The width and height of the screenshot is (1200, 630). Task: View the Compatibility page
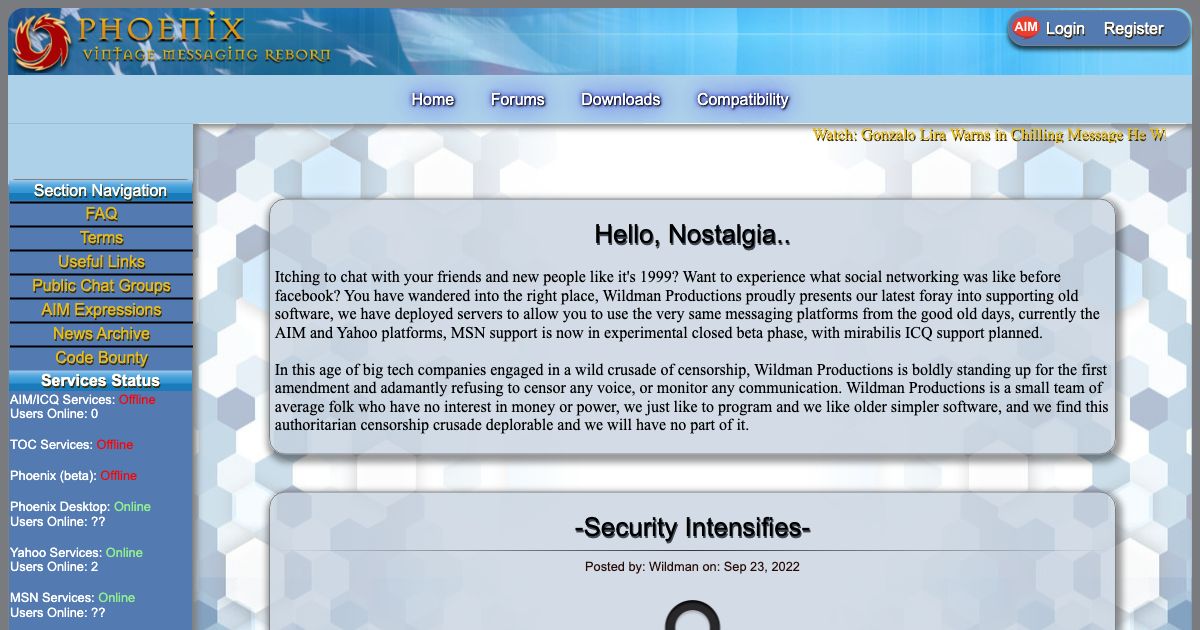pos(742,99)
